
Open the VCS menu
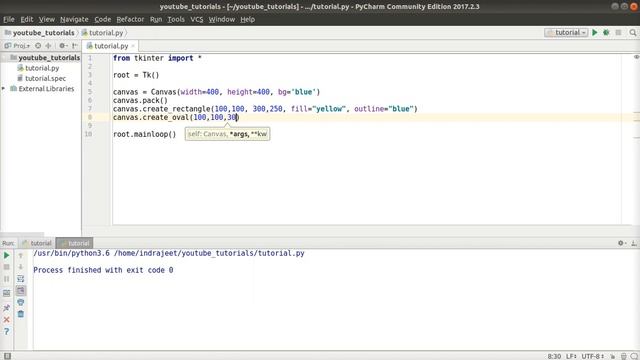coord(196,19)
